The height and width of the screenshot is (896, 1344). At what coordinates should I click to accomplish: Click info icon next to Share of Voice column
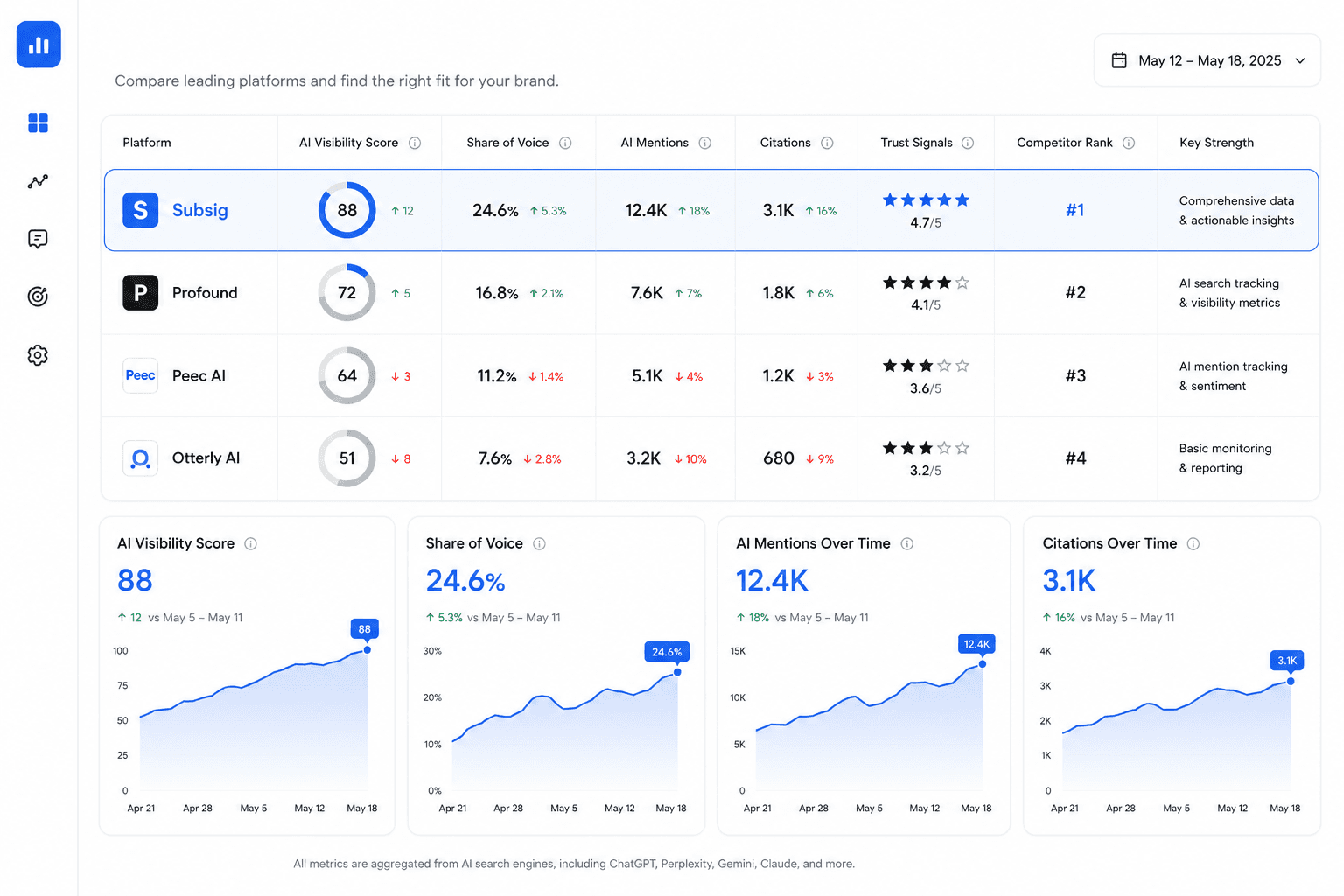[565, 143]
